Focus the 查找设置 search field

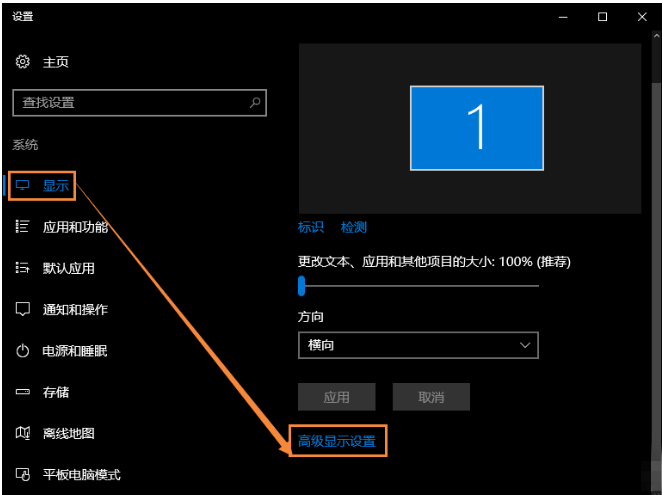coord(130,102)
